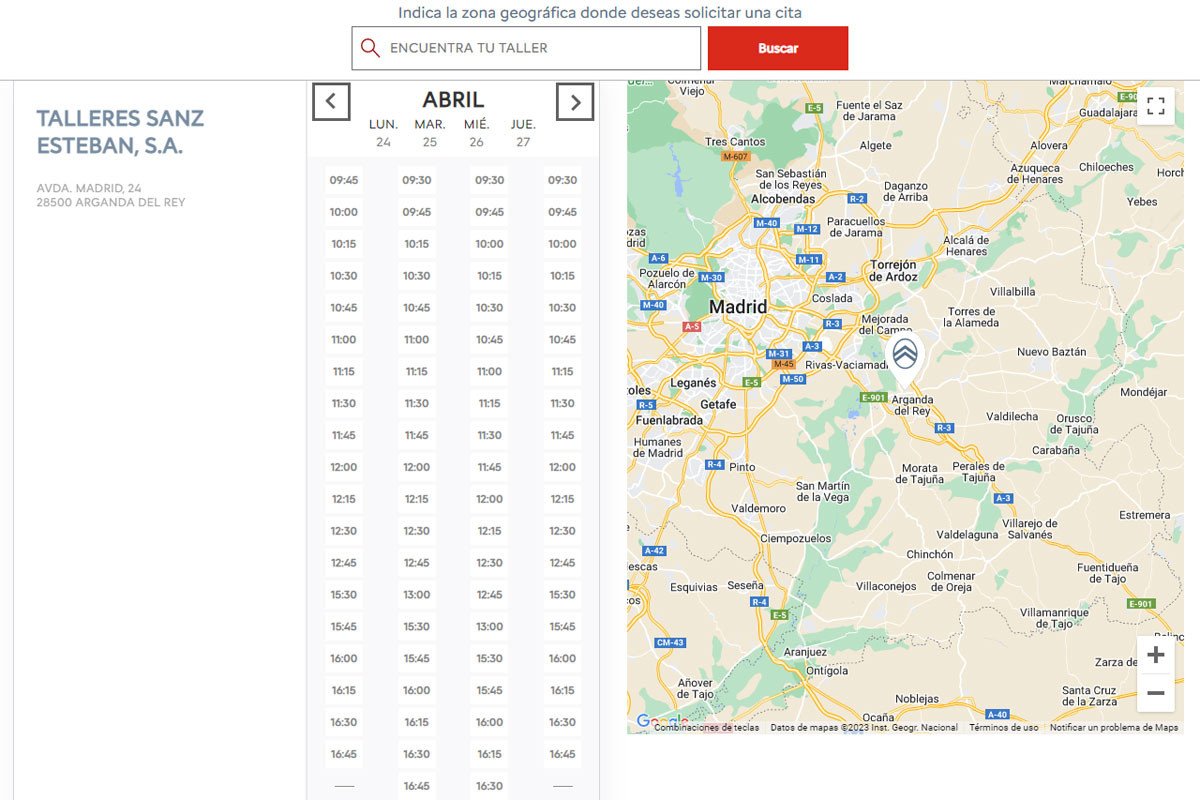The width and height of the screenshot is (1200, 800).
Task: Go to the previous week in calendar
Action: pyautogui.click(x=331, y=101)
